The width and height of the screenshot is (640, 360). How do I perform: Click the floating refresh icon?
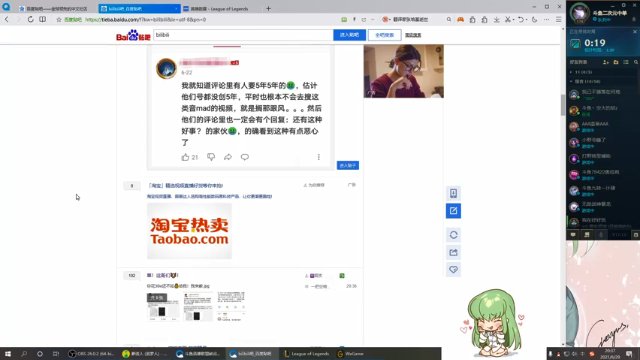pos(453,235)
